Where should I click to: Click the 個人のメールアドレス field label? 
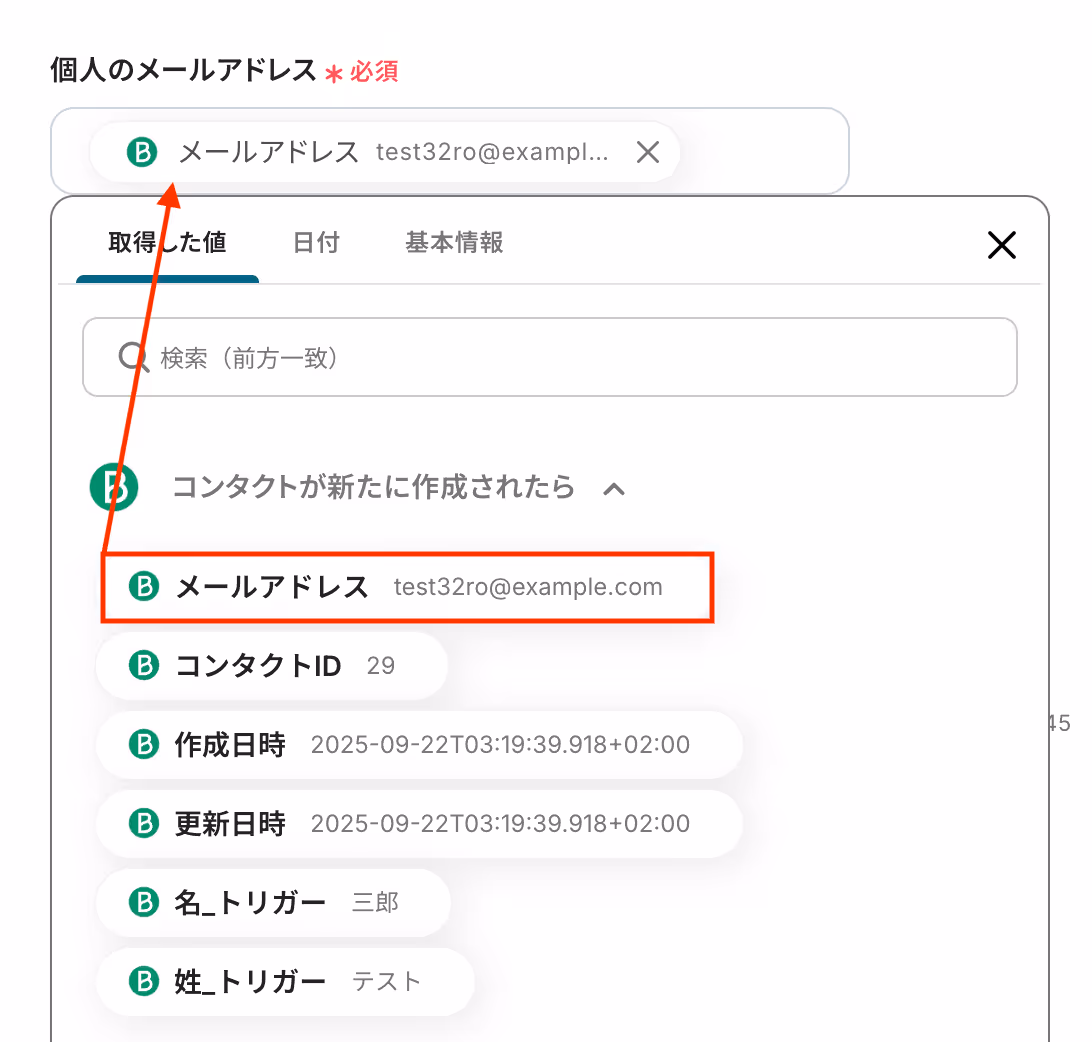click(x=183, y=70)
